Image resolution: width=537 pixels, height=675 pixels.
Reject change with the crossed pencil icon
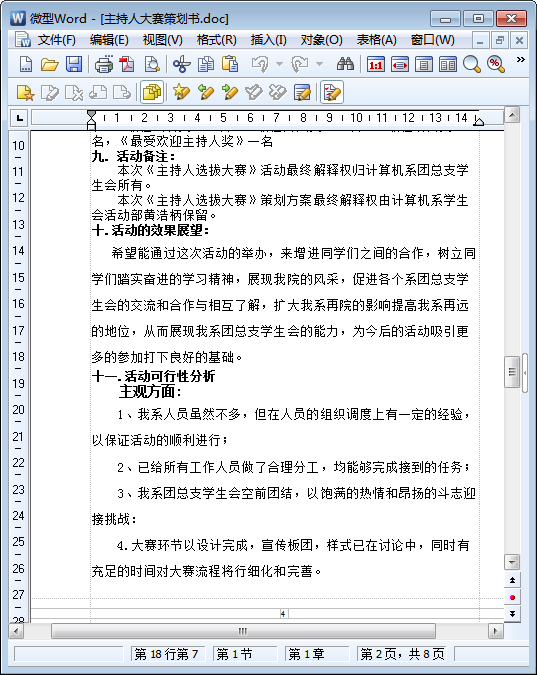coord(278,92)
